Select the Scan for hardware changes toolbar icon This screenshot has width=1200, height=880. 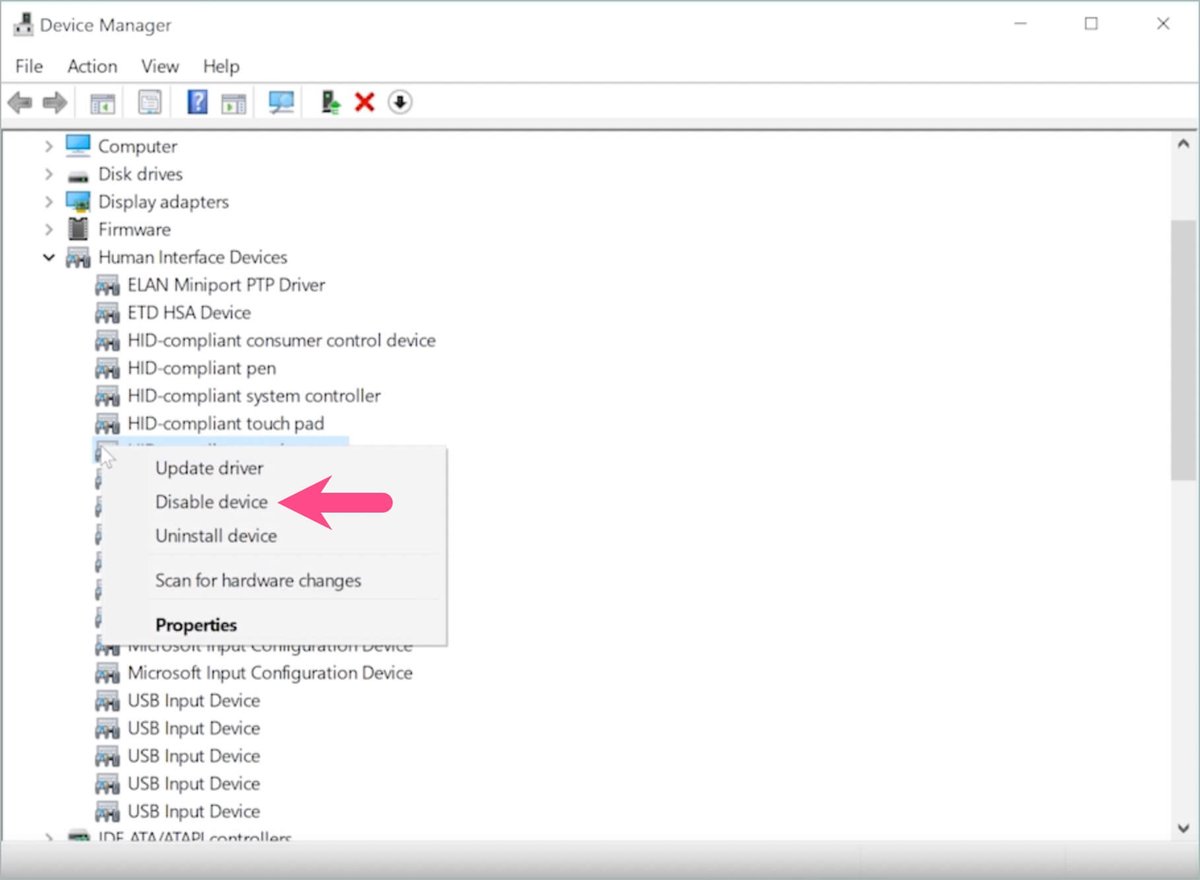pos(280,101)
